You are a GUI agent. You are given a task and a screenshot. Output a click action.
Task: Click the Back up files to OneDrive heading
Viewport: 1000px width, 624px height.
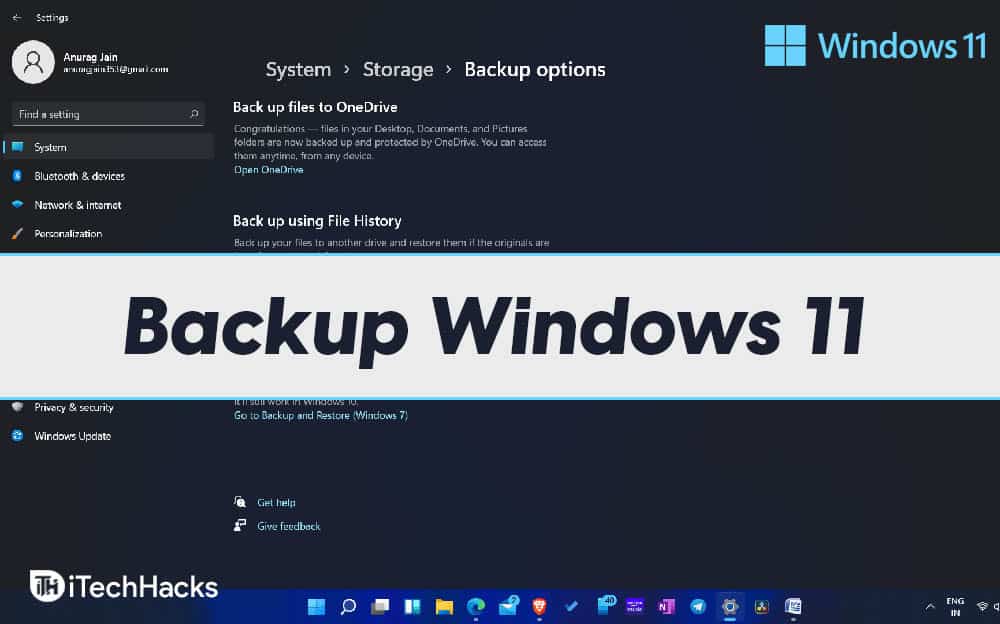coord(315,107)
